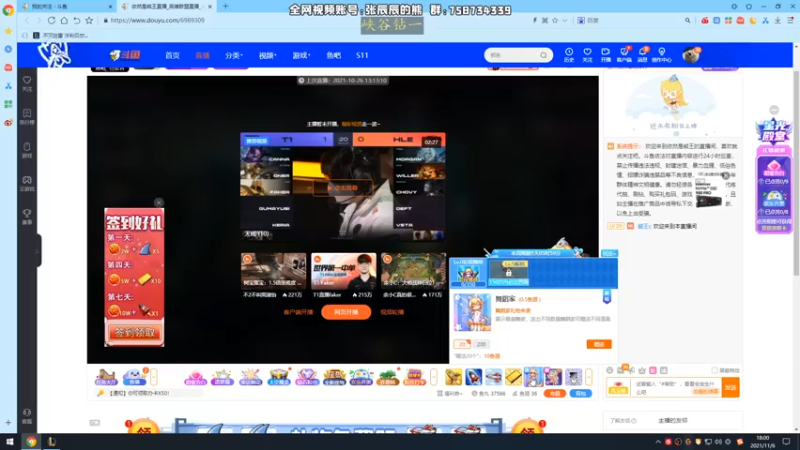Screen dimensions: 800x450
Task: Toggle 屏蔽特效 checkbox in chat
Action: click(715, 370)
